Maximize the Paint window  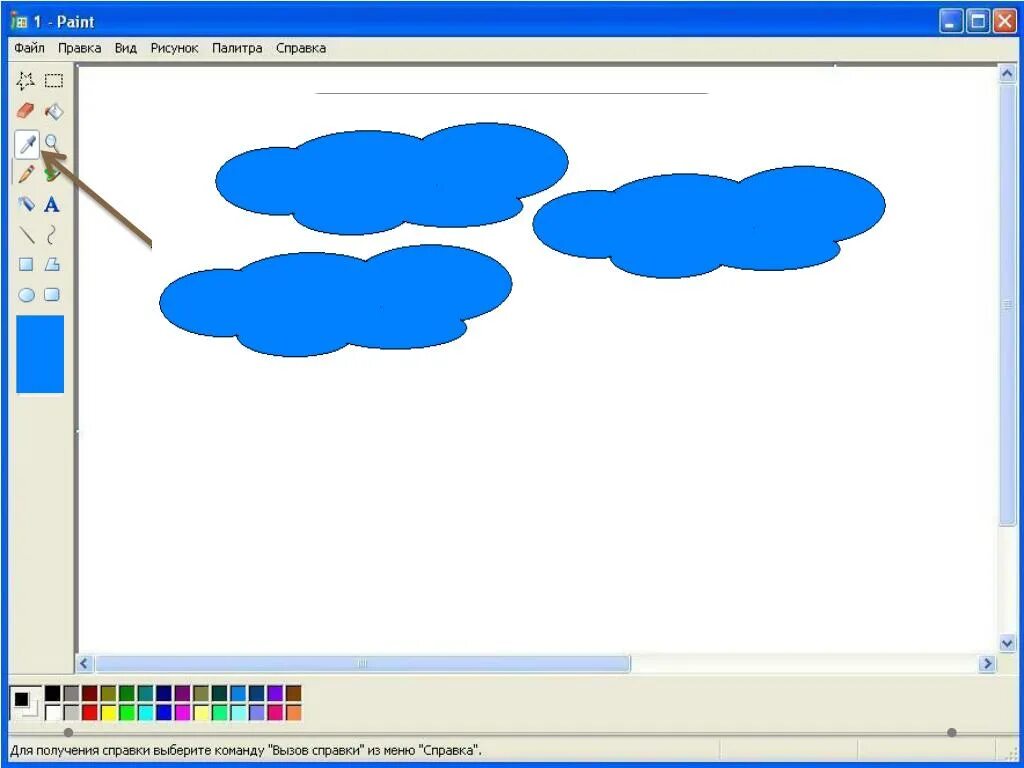click(978, 22)
